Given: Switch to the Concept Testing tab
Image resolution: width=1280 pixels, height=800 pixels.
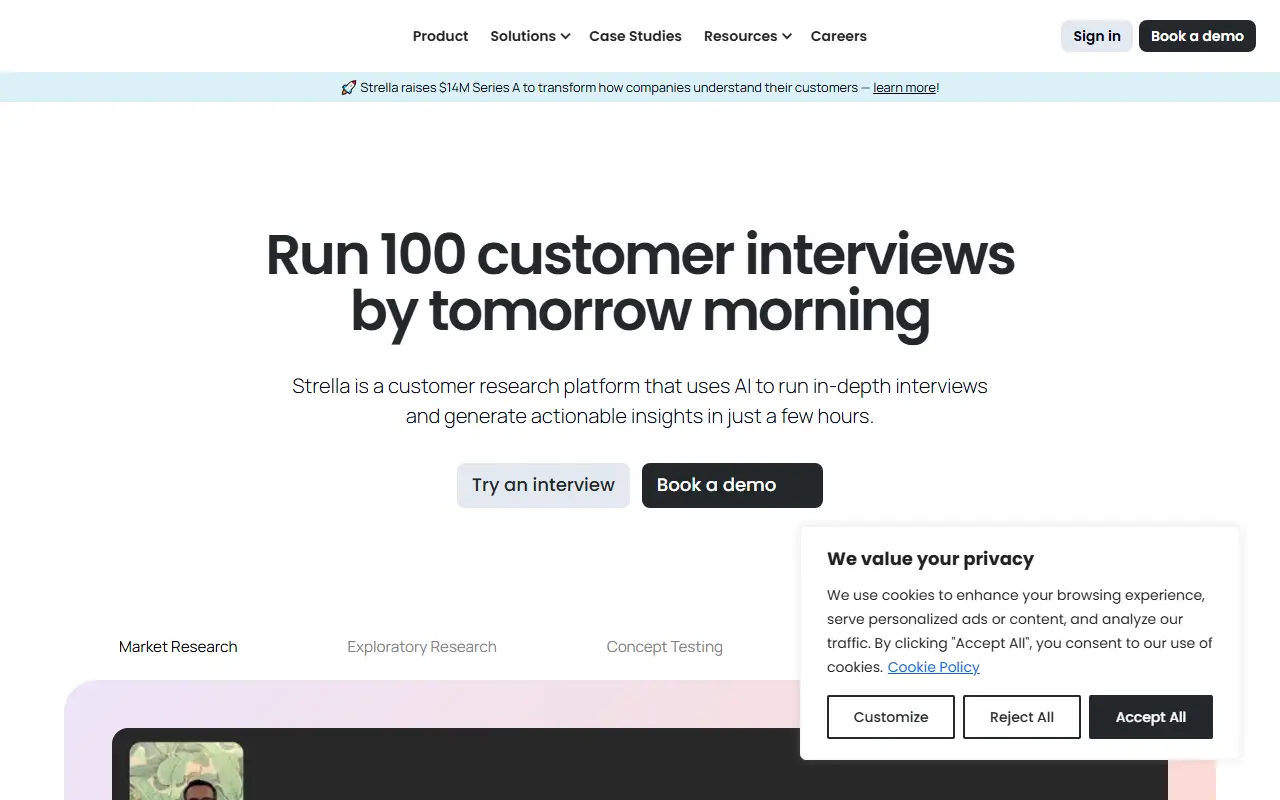Looking at the screenshot, I should [665, 647].
